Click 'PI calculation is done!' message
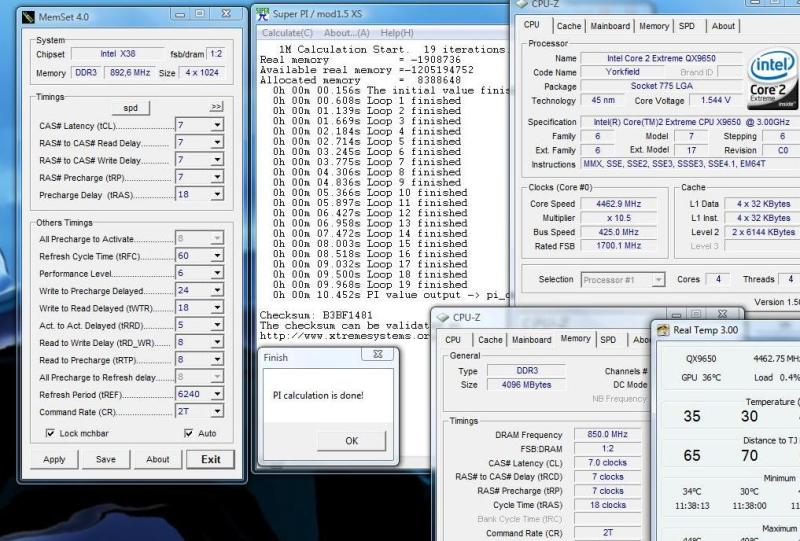Screen dimensions: 800x541 click(x=318, y=396)
